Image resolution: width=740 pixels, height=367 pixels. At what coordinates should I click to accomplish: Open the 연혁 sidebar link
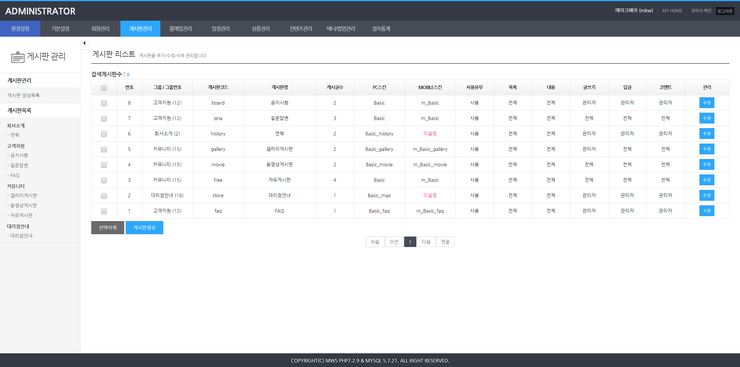[13, 135]
